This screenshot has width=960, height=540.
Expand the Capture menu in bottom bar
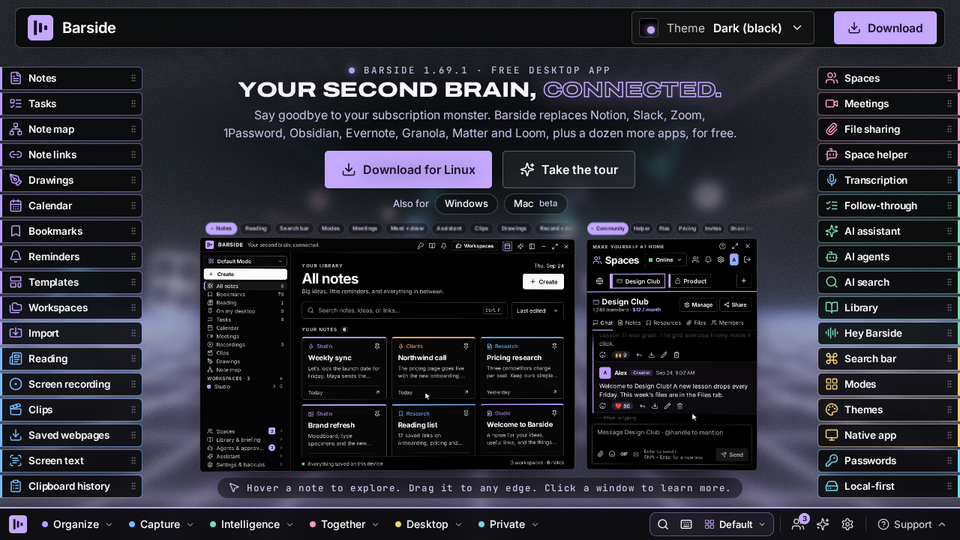161,525
